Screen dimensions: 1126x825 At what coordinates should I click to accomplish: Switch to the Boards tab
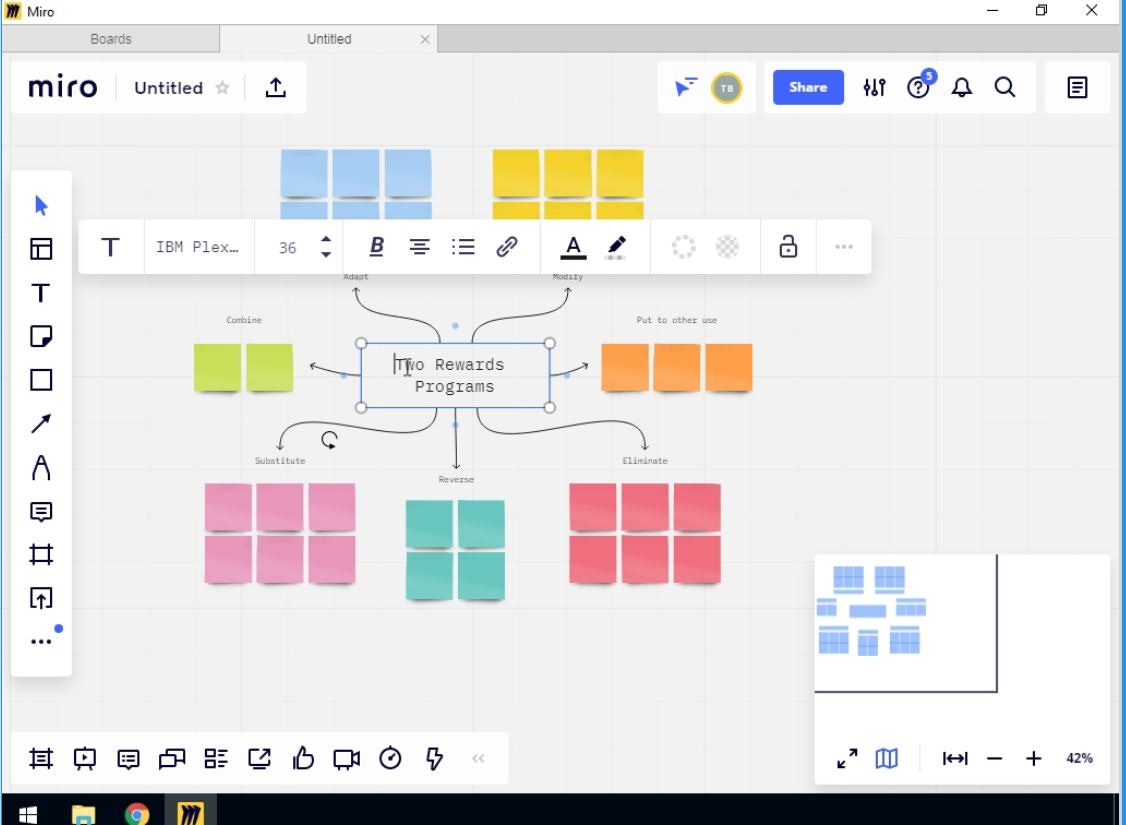(111, 39)
